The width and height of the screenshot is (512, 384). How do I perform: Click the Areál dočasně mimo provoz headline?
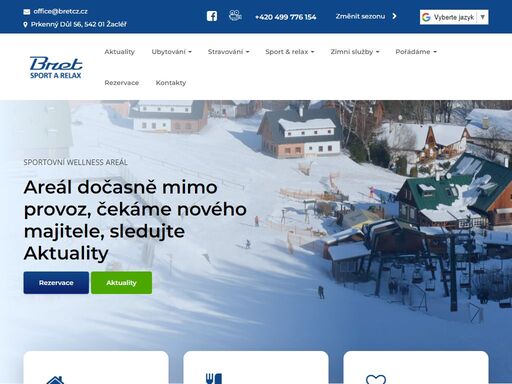[x=135, y=220]
